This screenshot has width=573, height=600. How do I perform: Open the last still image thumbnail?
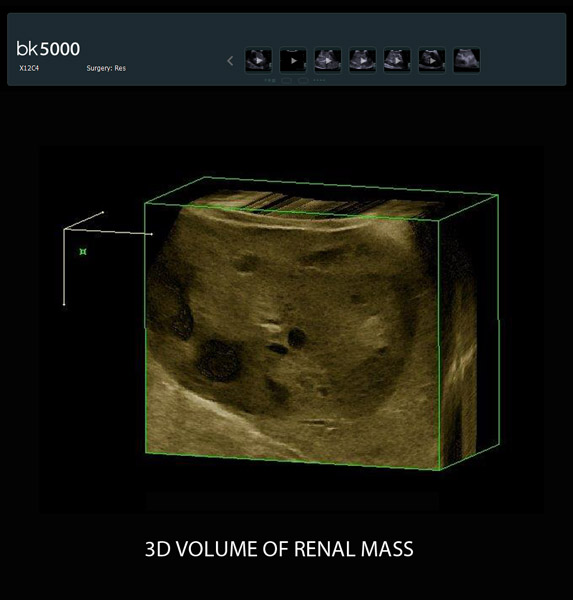pyautogui.click(x=467, y=60)
